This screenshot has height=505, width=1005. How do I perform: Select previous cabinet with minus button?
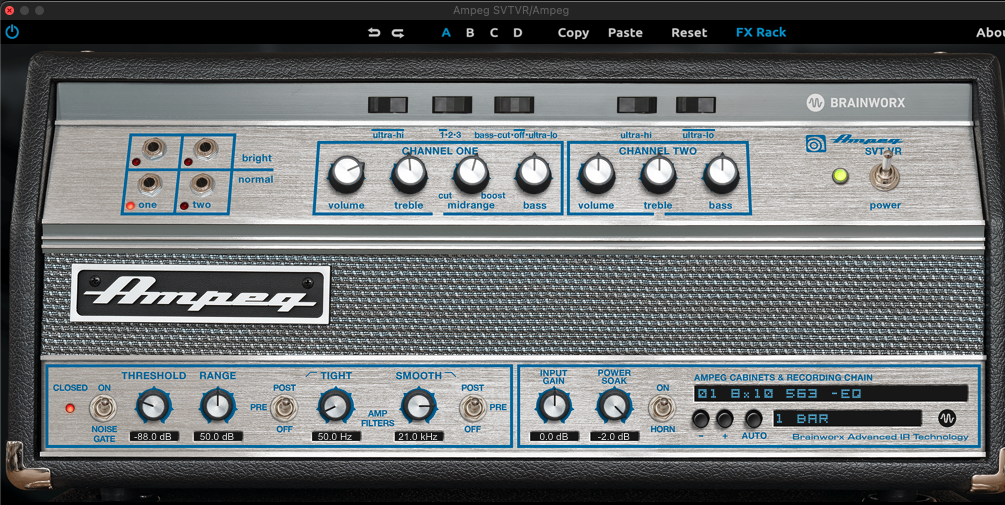[701, 419]
